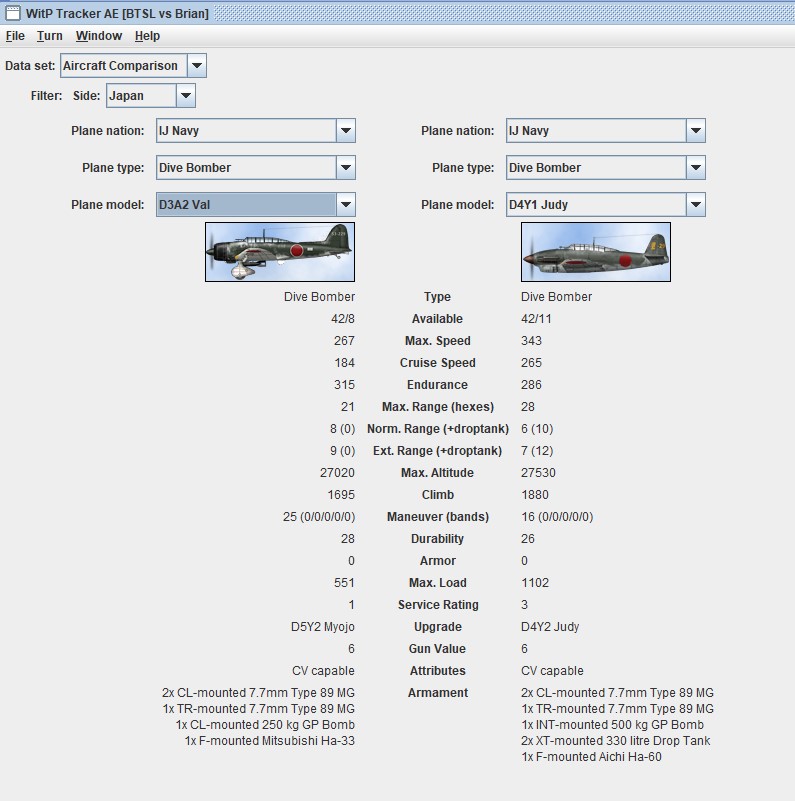Click the Armament row label

[x=438, y=693]
